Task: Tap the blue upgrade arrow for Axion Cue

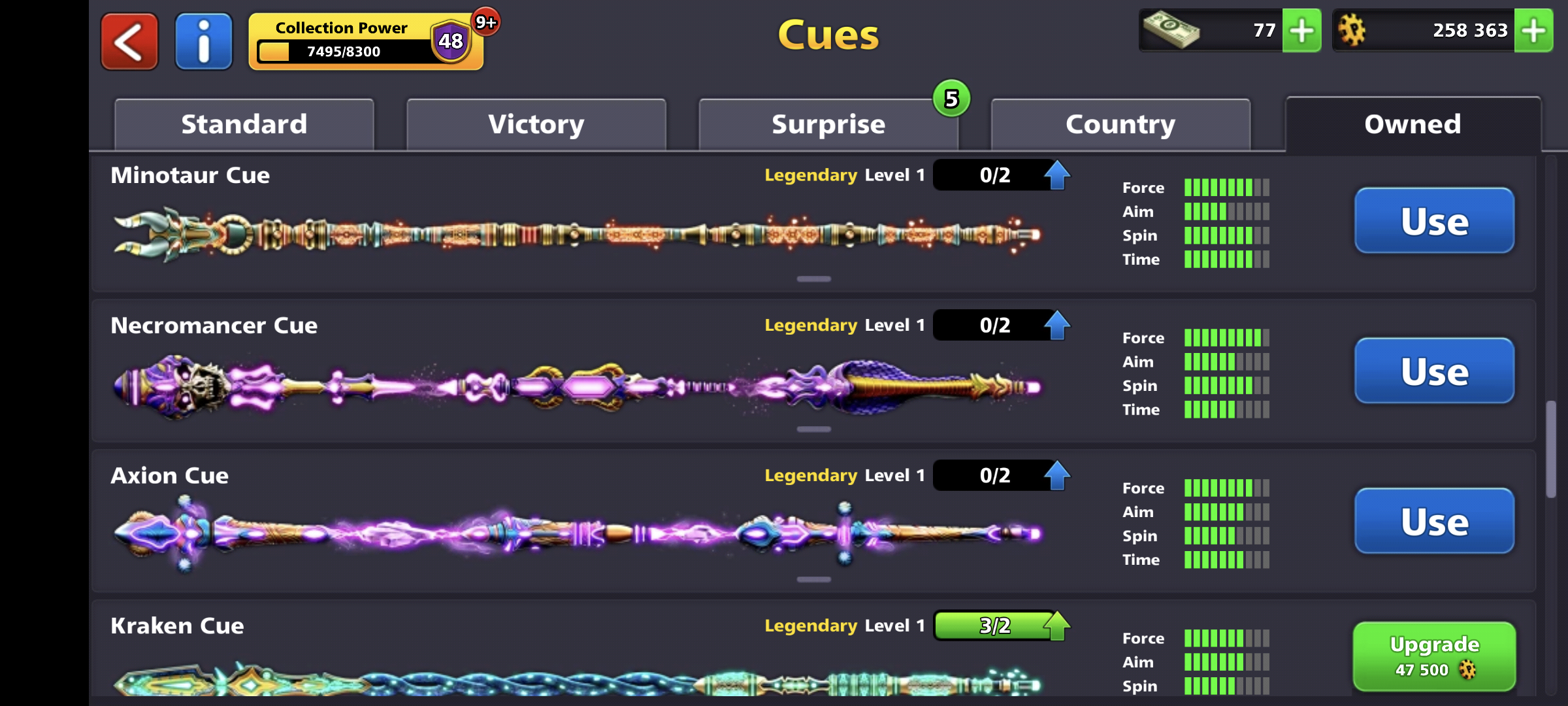Action: click(1057, 475)
